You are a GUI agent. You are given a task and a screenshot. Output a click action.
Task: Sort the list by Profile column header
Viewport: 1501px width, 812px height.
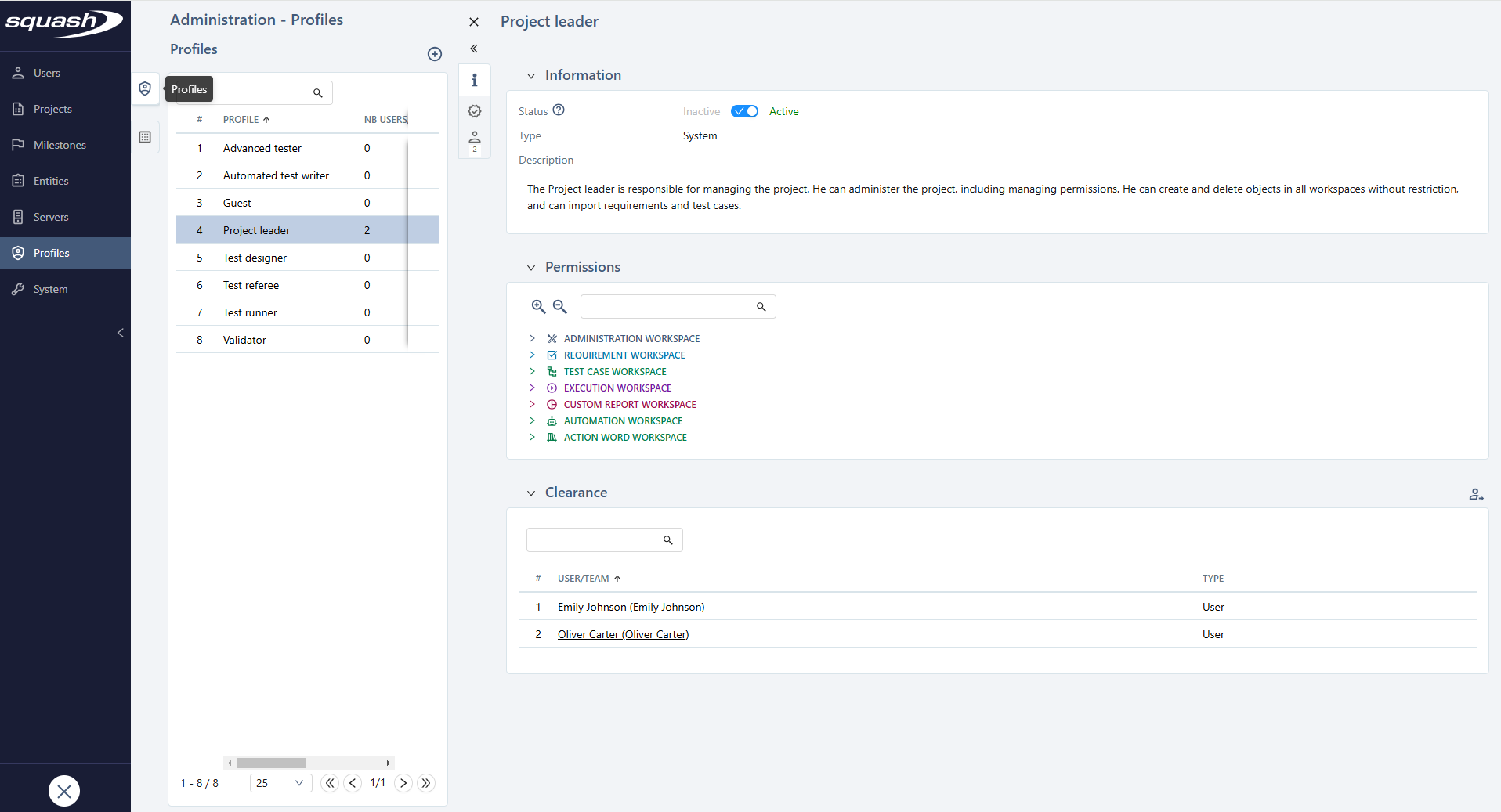point(241,120)
